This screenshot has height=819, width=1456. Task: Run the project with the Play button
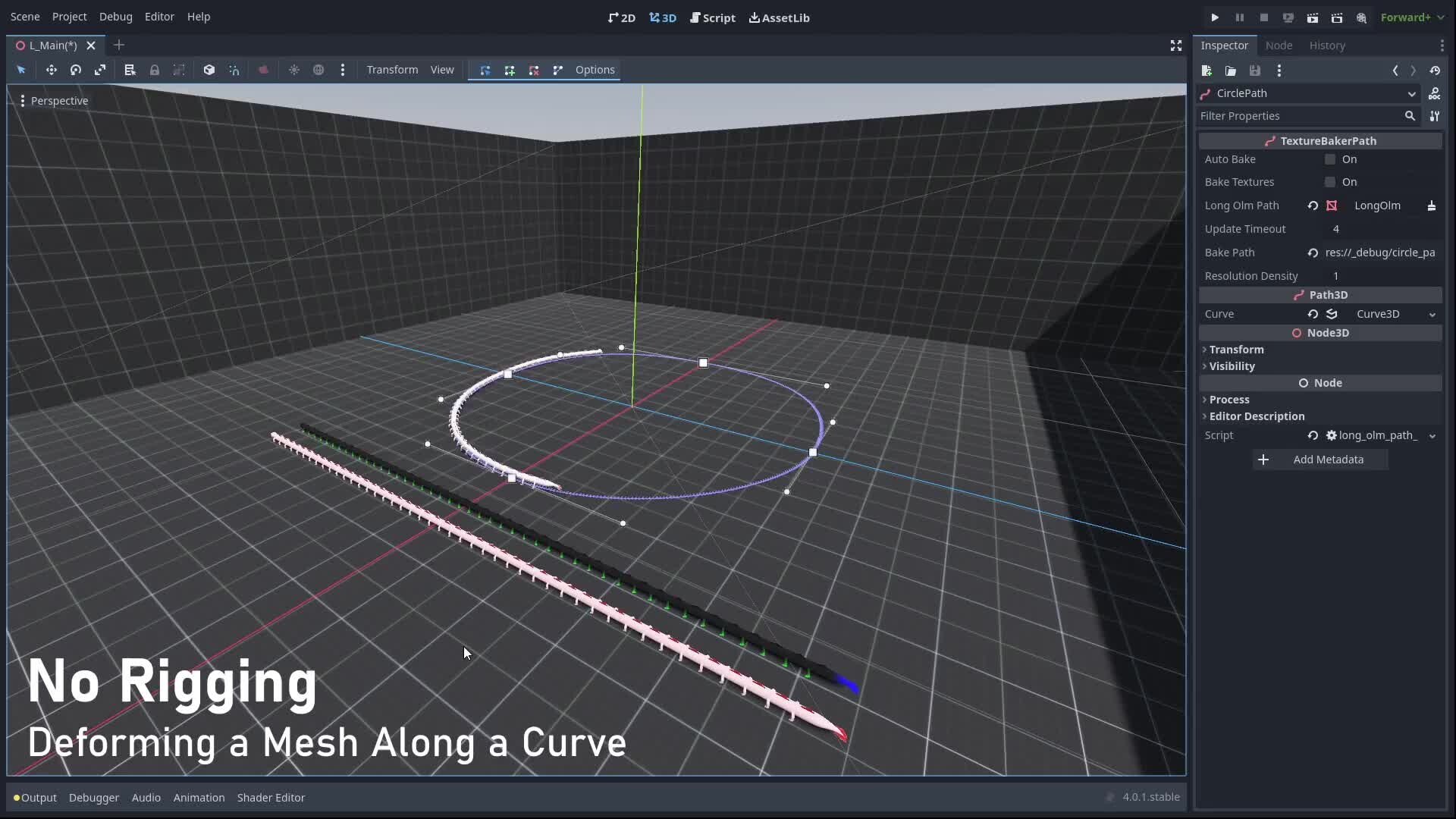[x=1214, y=17]
